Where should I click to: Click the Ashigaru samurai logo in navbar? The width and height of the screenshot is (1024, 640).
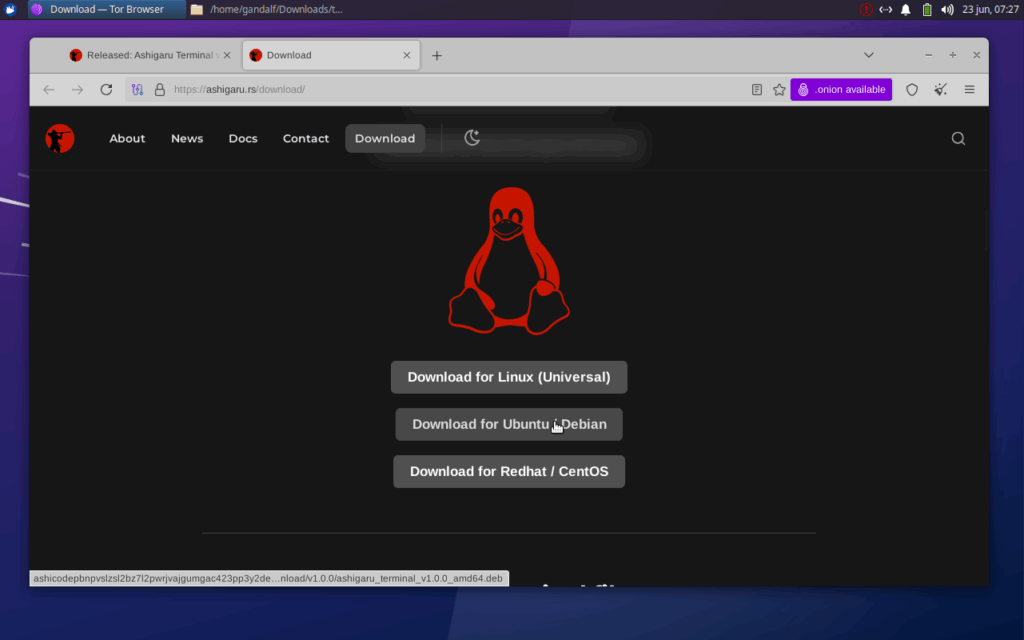click(x=59, y=138)
